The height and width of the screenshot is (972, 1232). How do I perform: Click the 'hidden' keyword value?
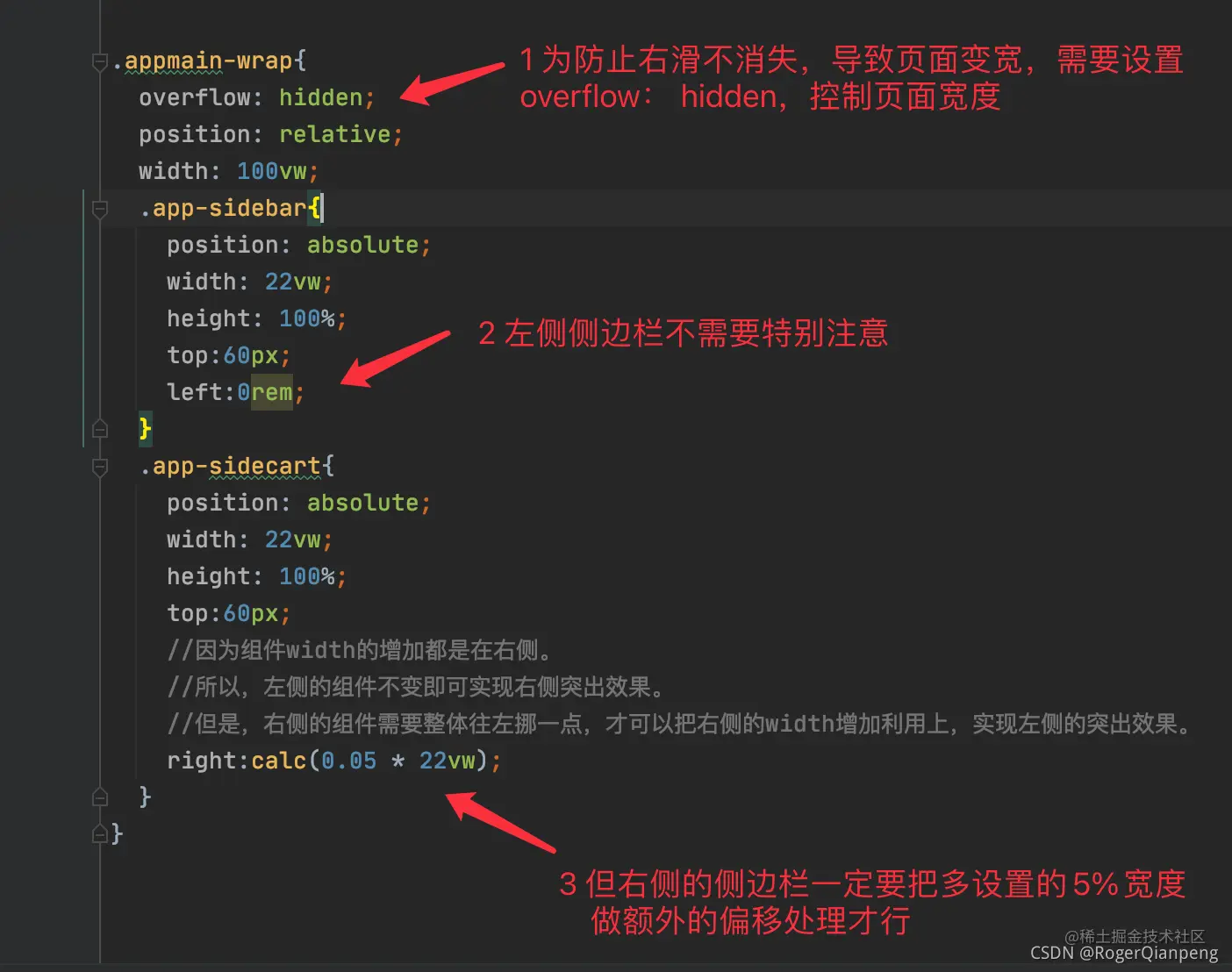320,97
